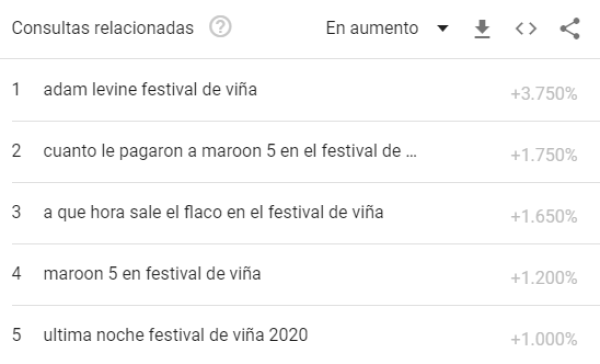
Task: Select ultima noche festival de viña 2020
Action: [176, 335]
